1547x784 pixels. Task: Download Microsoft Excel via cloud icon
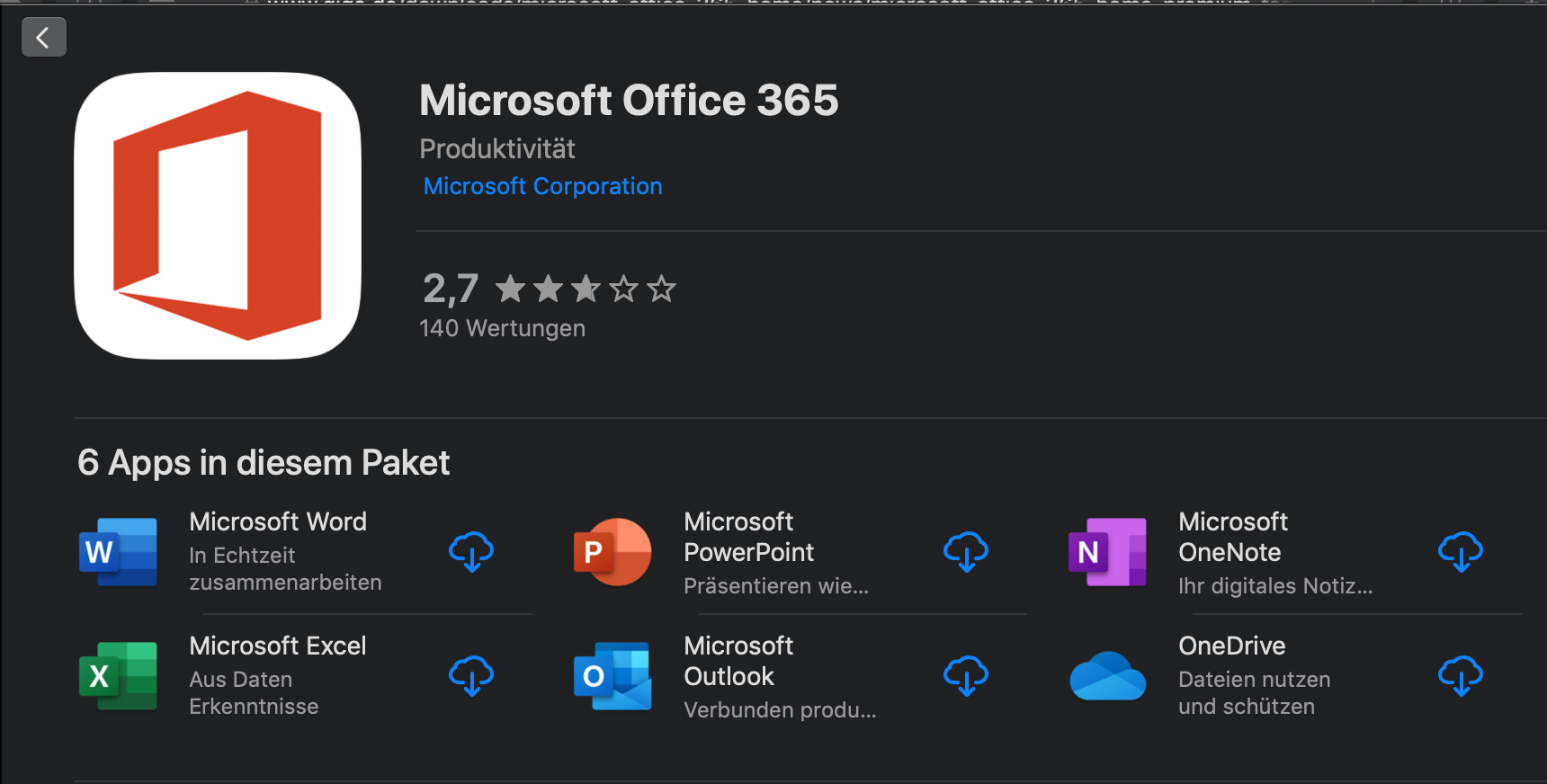[x=471, y=675]
